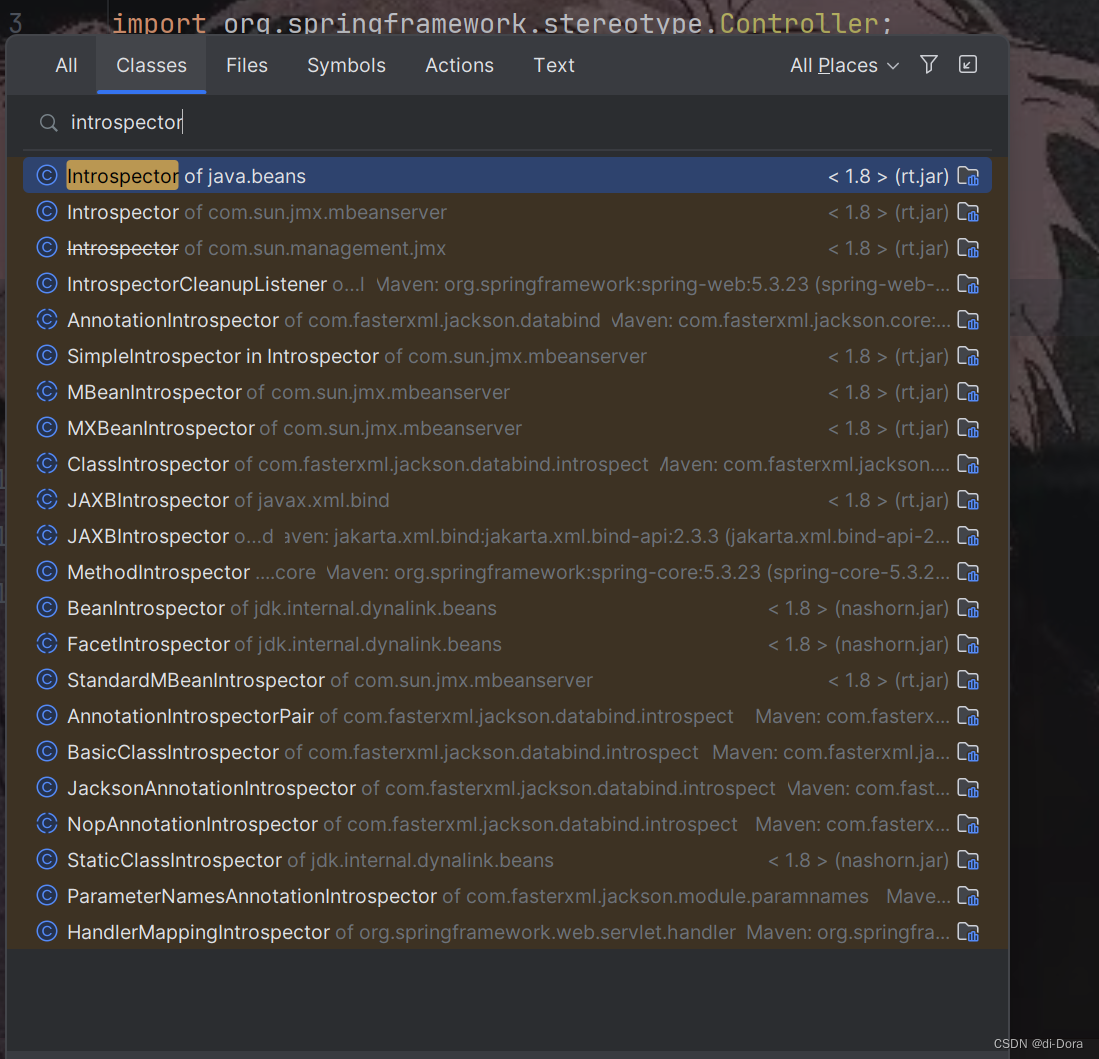Open ClassIntrospector result

(x=507, y=464)
